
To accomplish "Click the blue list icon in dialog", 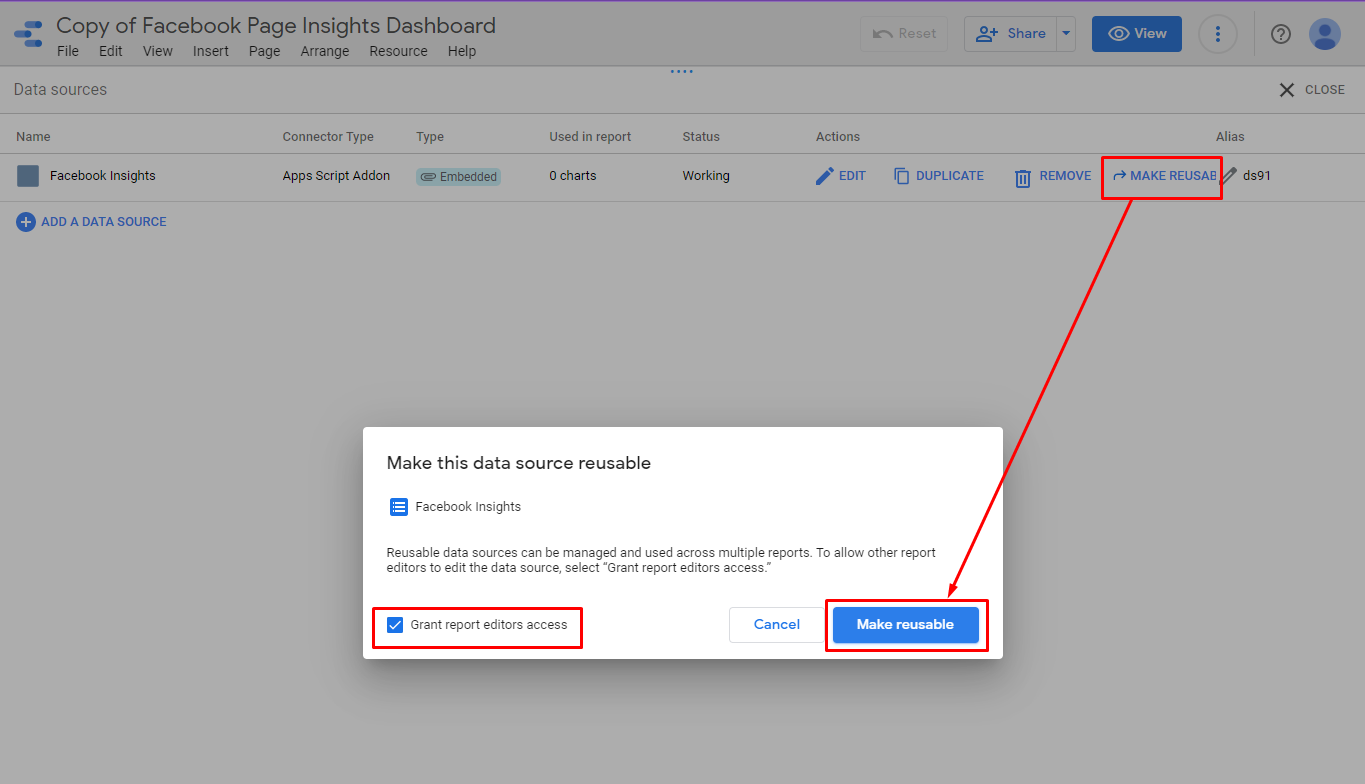I will pos(399,507).
